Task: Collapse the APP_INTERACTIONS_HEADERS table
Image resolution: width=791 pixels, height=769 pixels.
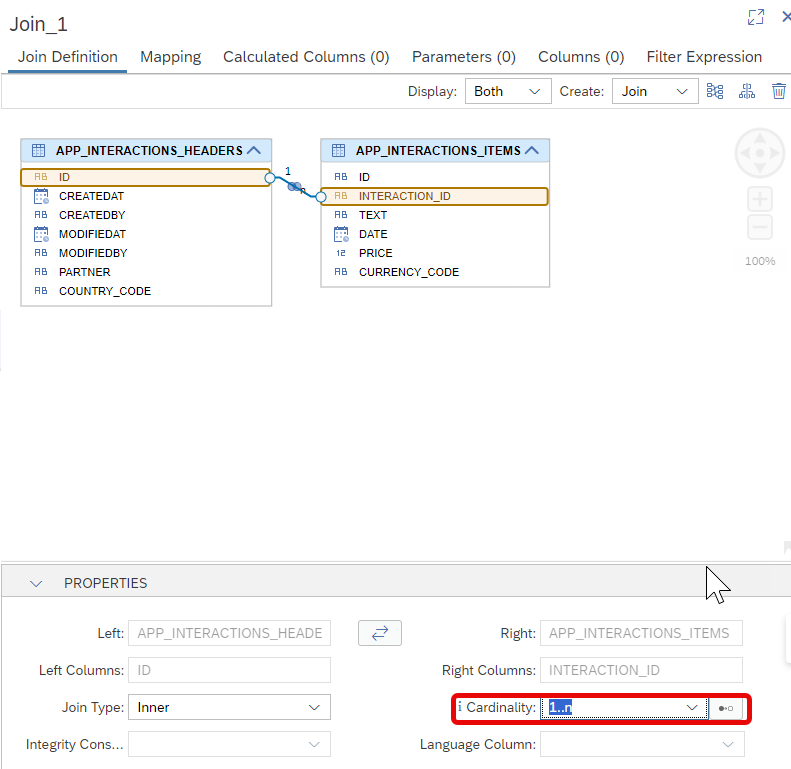Action: [x=254, y=150]
